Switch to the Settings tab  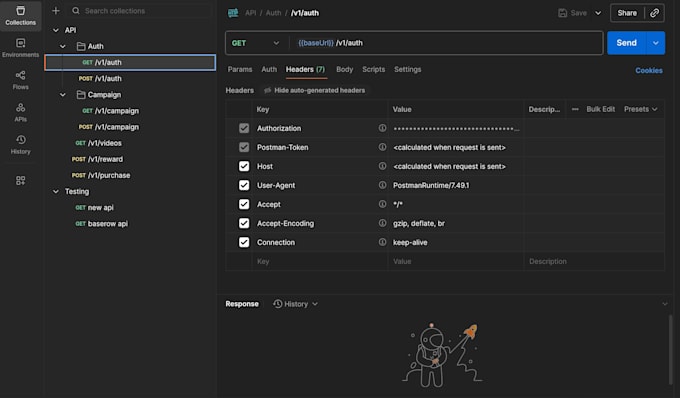(408, 69)
